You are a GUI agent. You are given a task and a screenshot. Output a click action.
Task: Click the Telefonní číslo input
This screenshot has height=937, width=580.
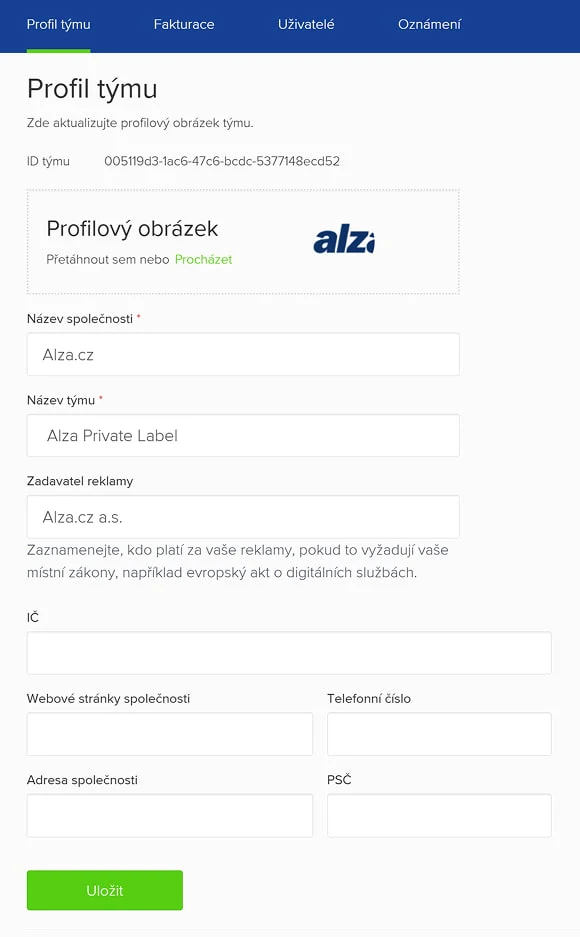[x=439, y=734]
